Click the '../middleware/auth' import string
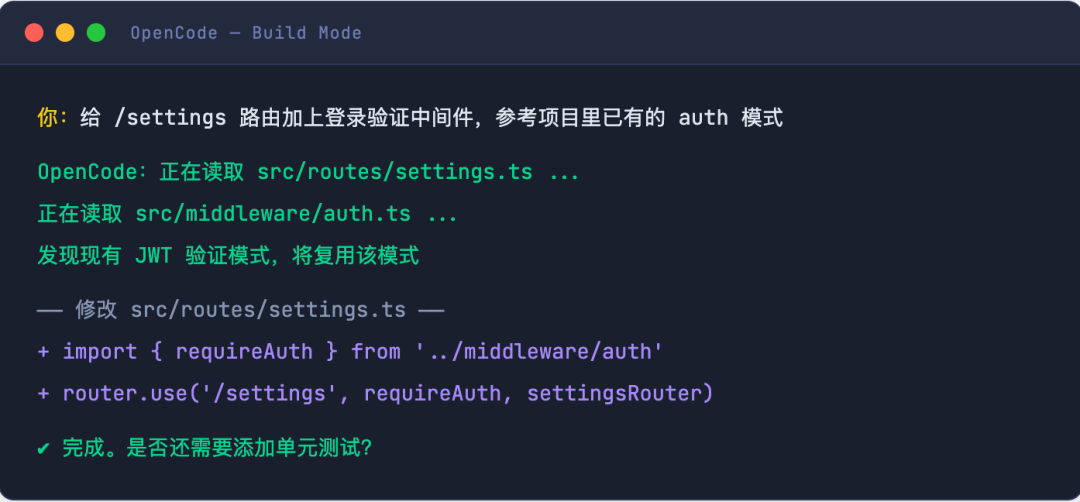 click(x=539, y=352)
